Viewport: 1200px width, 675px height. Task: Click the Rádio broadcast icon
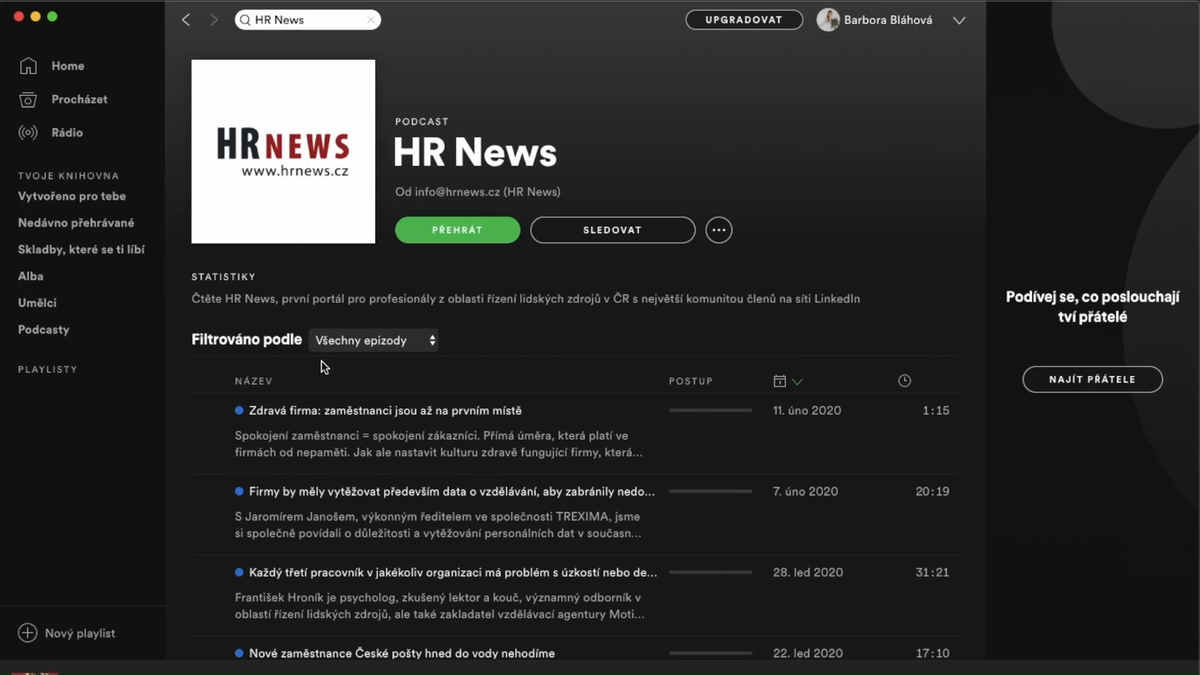click(x=28, y=133)
